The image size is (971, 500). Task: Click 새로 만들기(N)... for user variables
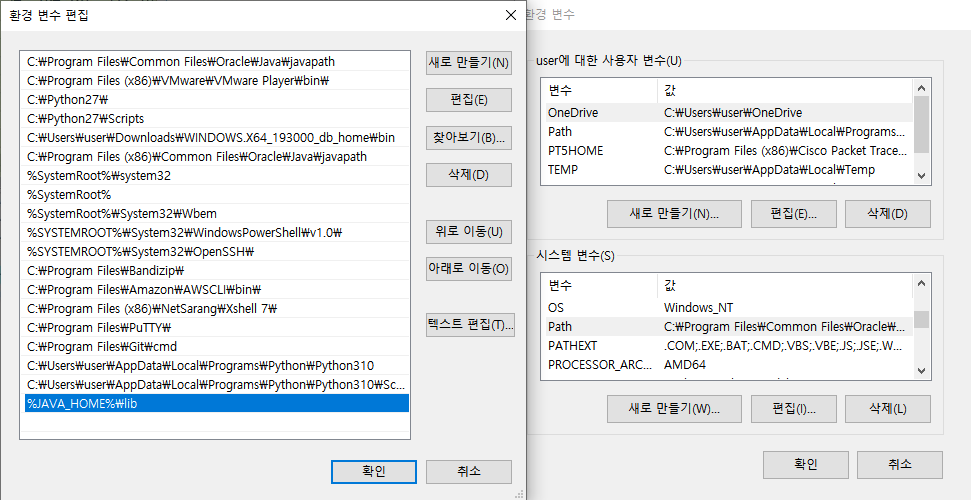674,214
